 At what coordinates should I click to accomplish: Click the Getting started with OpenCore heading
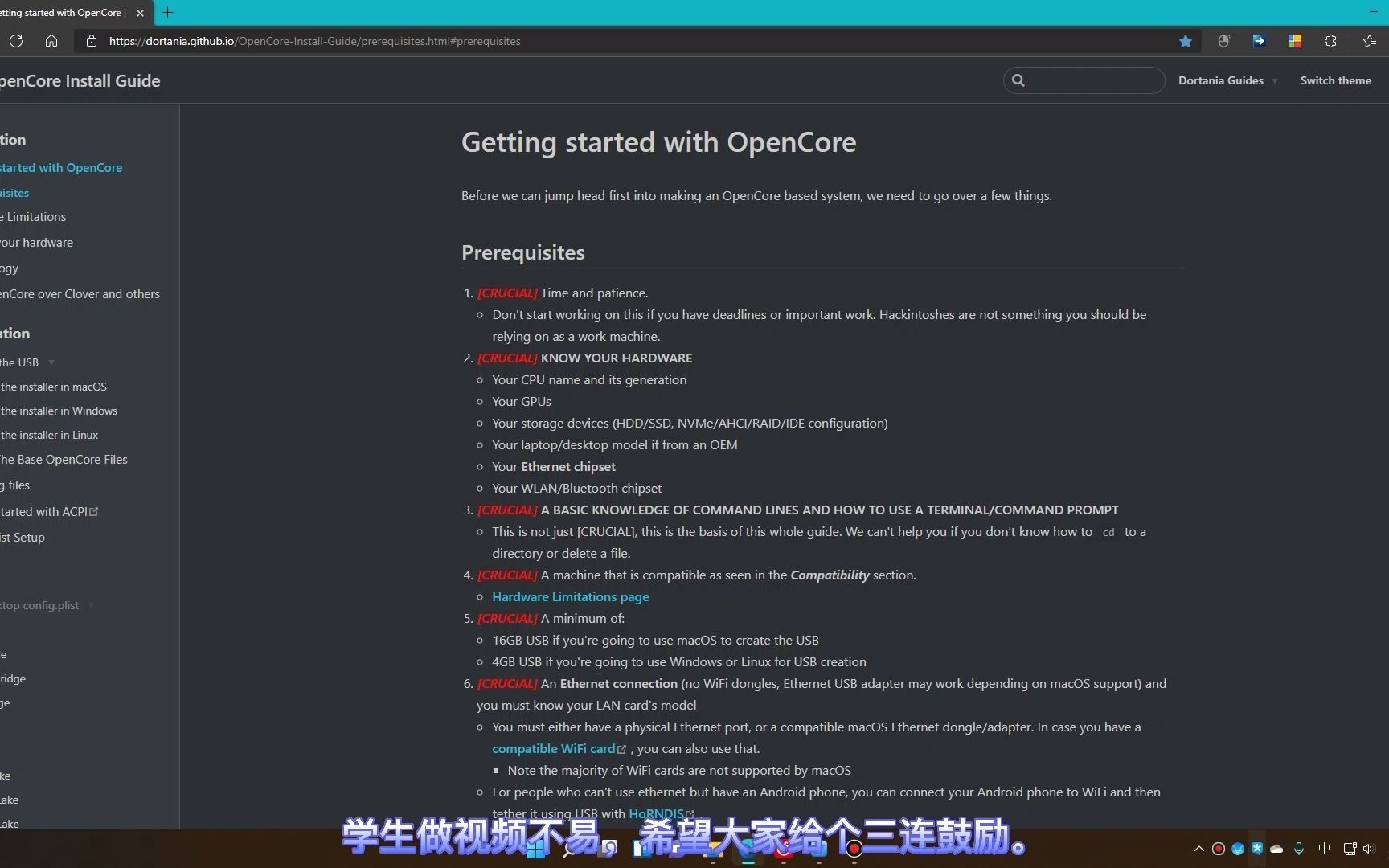[658, 142]
